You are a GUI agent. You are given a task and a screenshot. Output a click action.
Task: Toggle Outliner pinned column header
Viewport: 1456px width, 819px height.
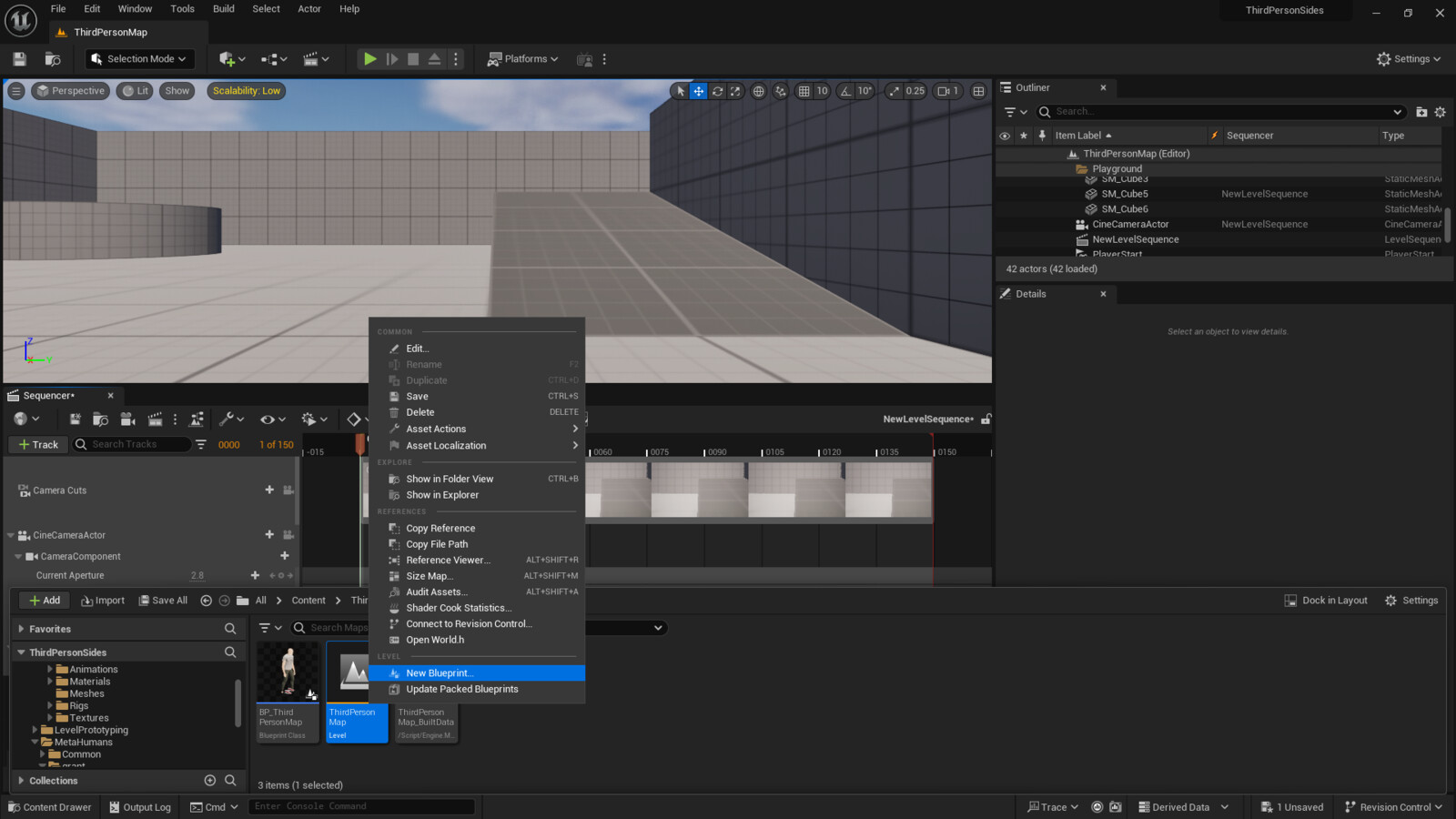[x=1042, y=136]
